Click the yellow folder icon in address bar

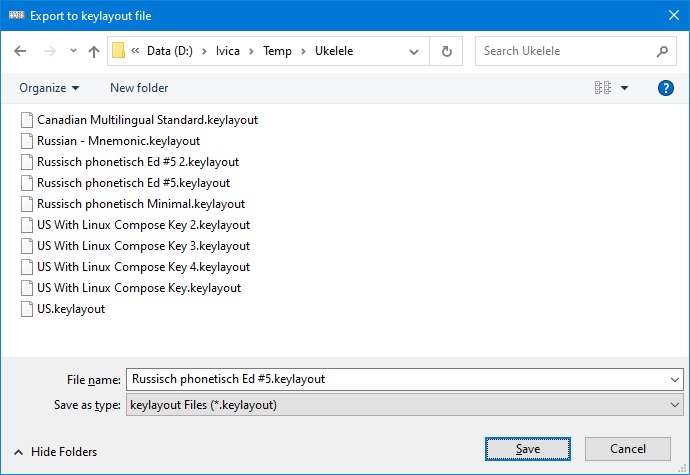(x=118, y=51)
